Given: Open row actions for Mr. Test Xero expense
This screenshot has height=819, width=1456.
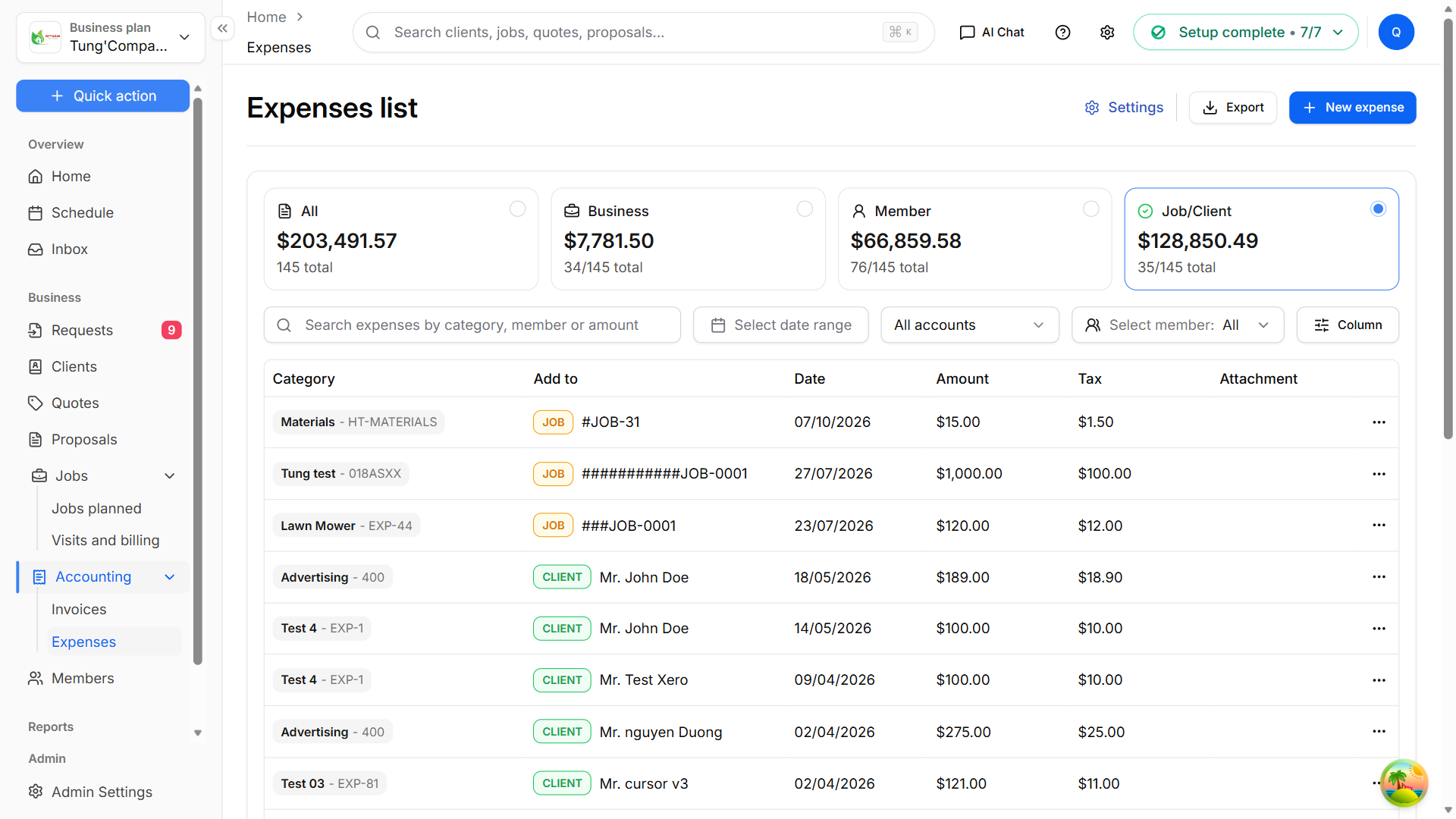Looking at the screenshot, I should click(x=1379, y=680).
